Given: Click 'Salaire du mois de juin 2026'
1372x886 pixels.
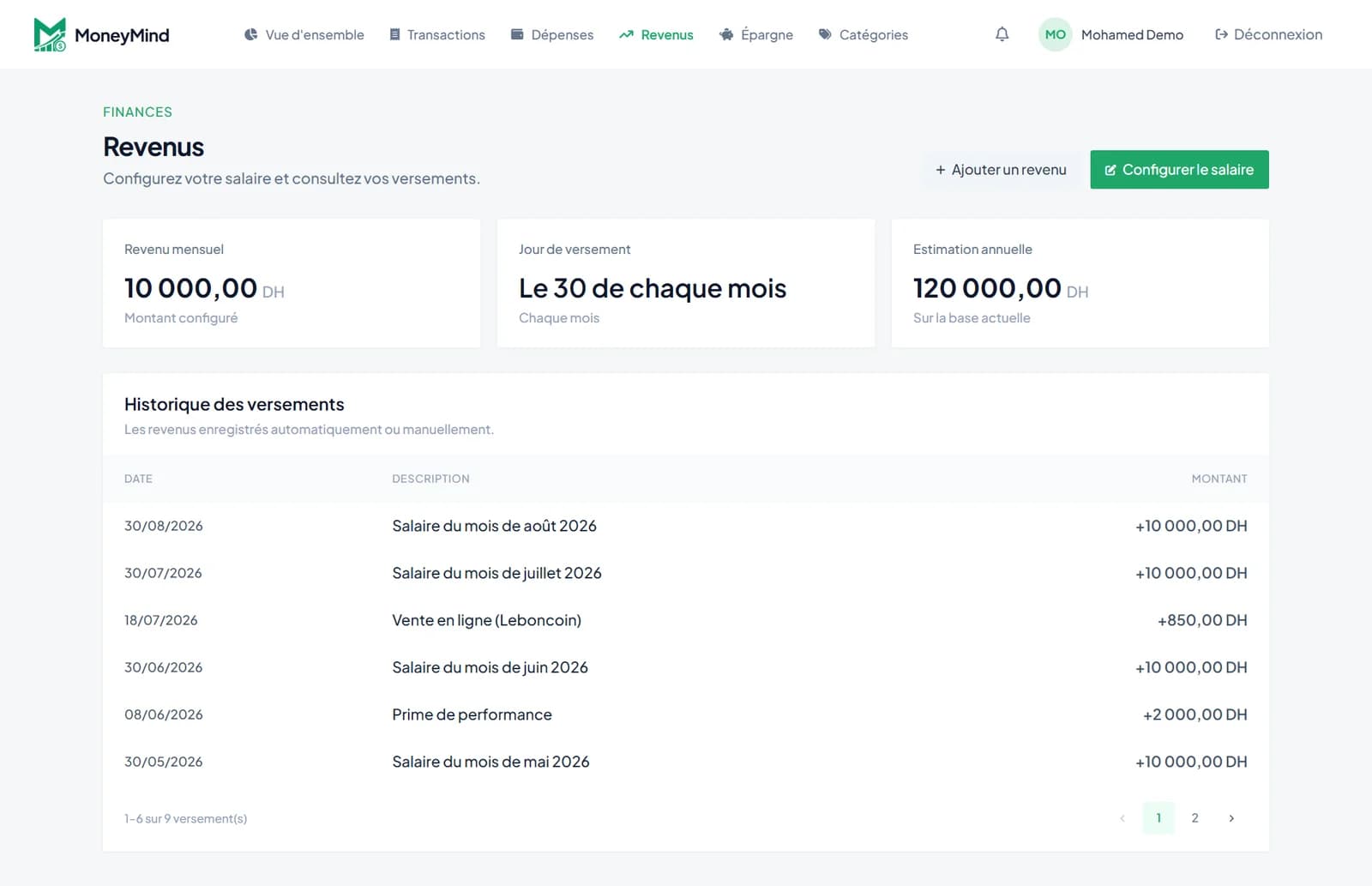Looking at the screenshot, I should (490, 667).
